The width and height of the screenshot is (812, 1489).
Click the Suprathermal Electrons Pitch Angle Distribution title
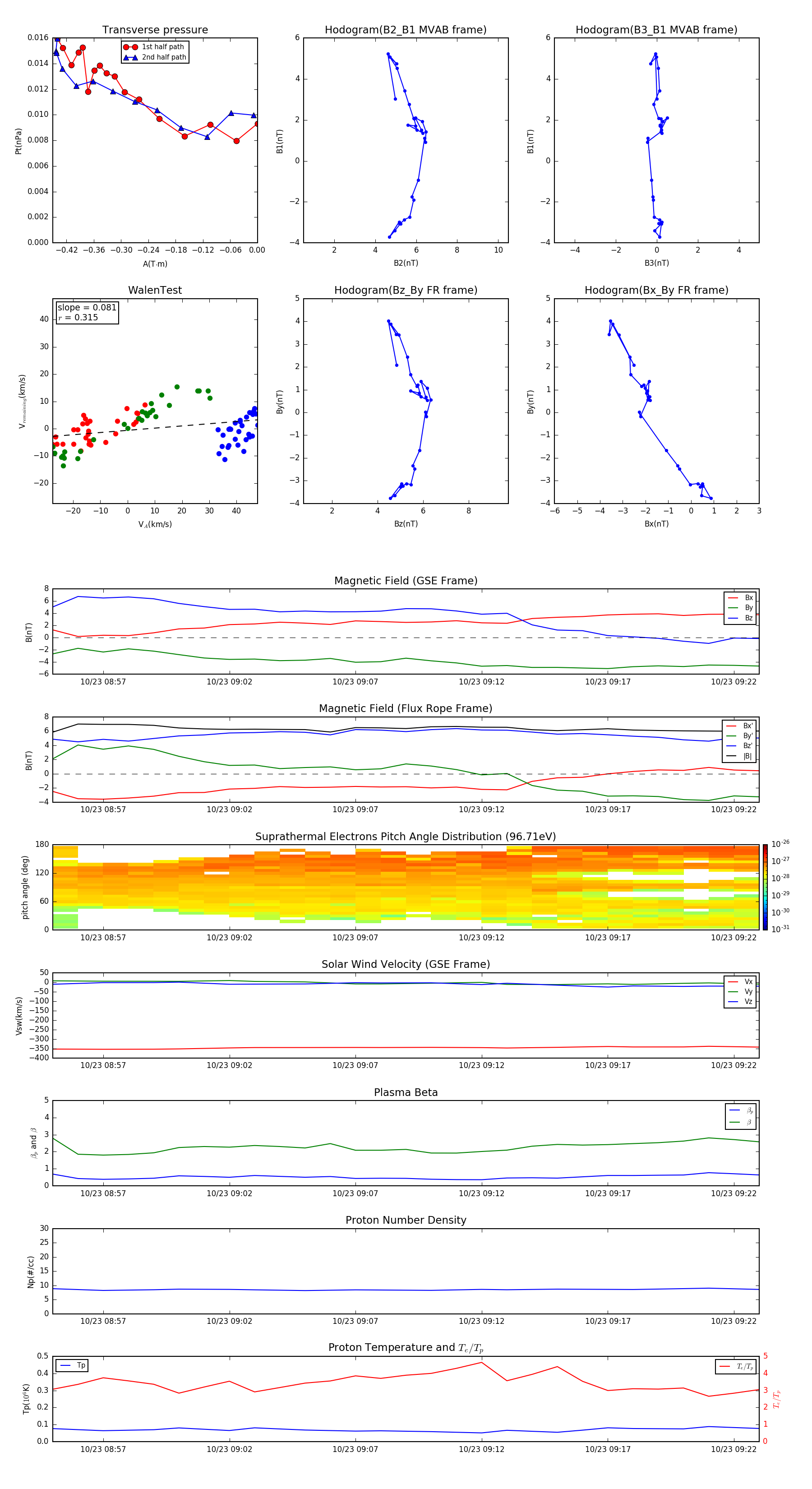[x=406, y=837]
